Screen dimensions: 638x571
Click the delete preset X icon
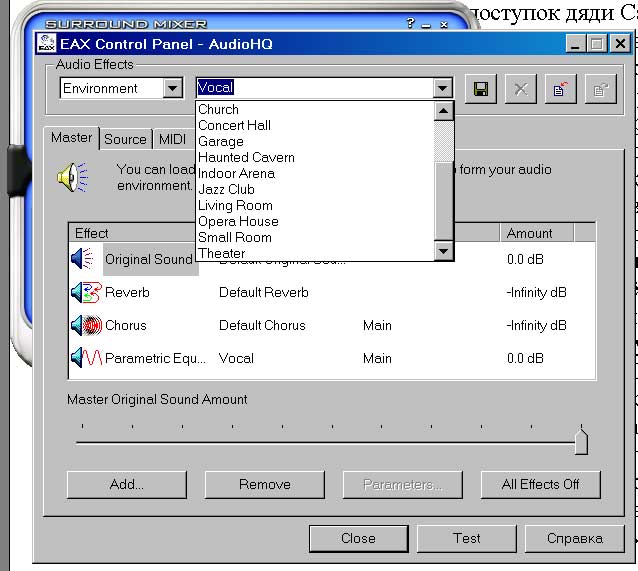[520, 89]
